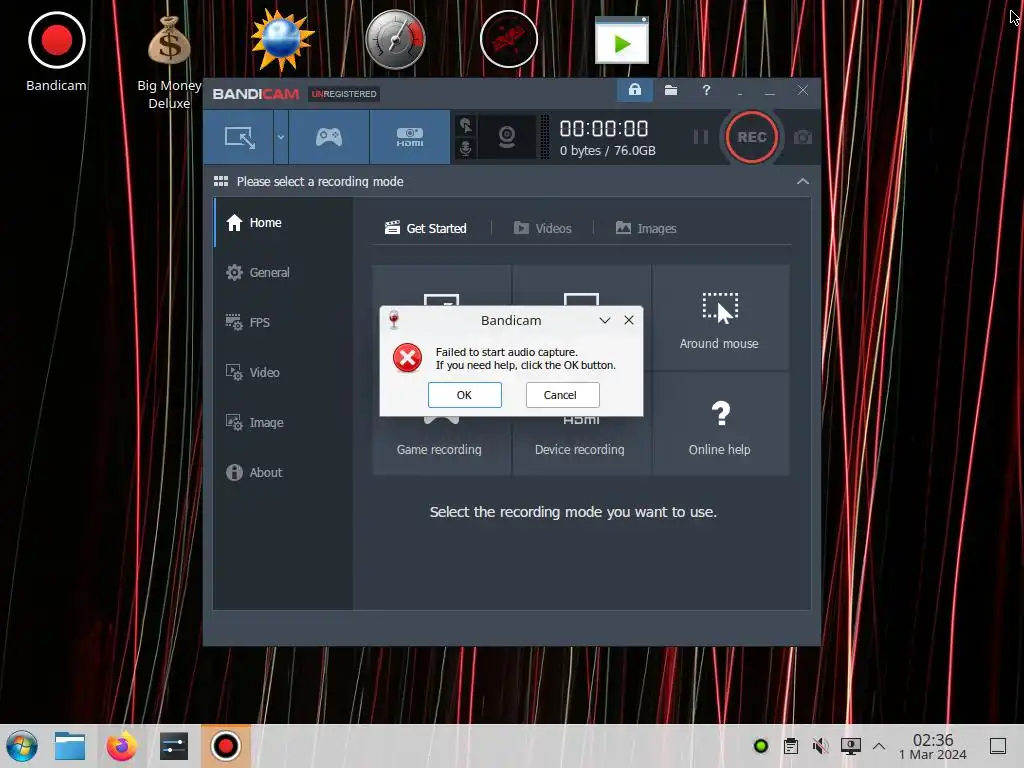Open the green play arrow desktop icon
The height and width of the screenshot is (768, 1024).
click(622, 40)
